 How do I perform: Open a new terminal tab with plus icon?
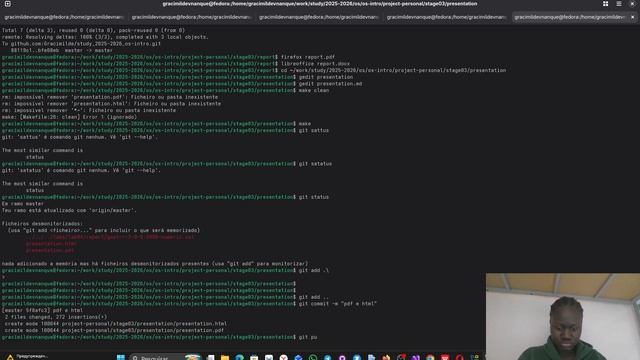click(x=7, y=4)
